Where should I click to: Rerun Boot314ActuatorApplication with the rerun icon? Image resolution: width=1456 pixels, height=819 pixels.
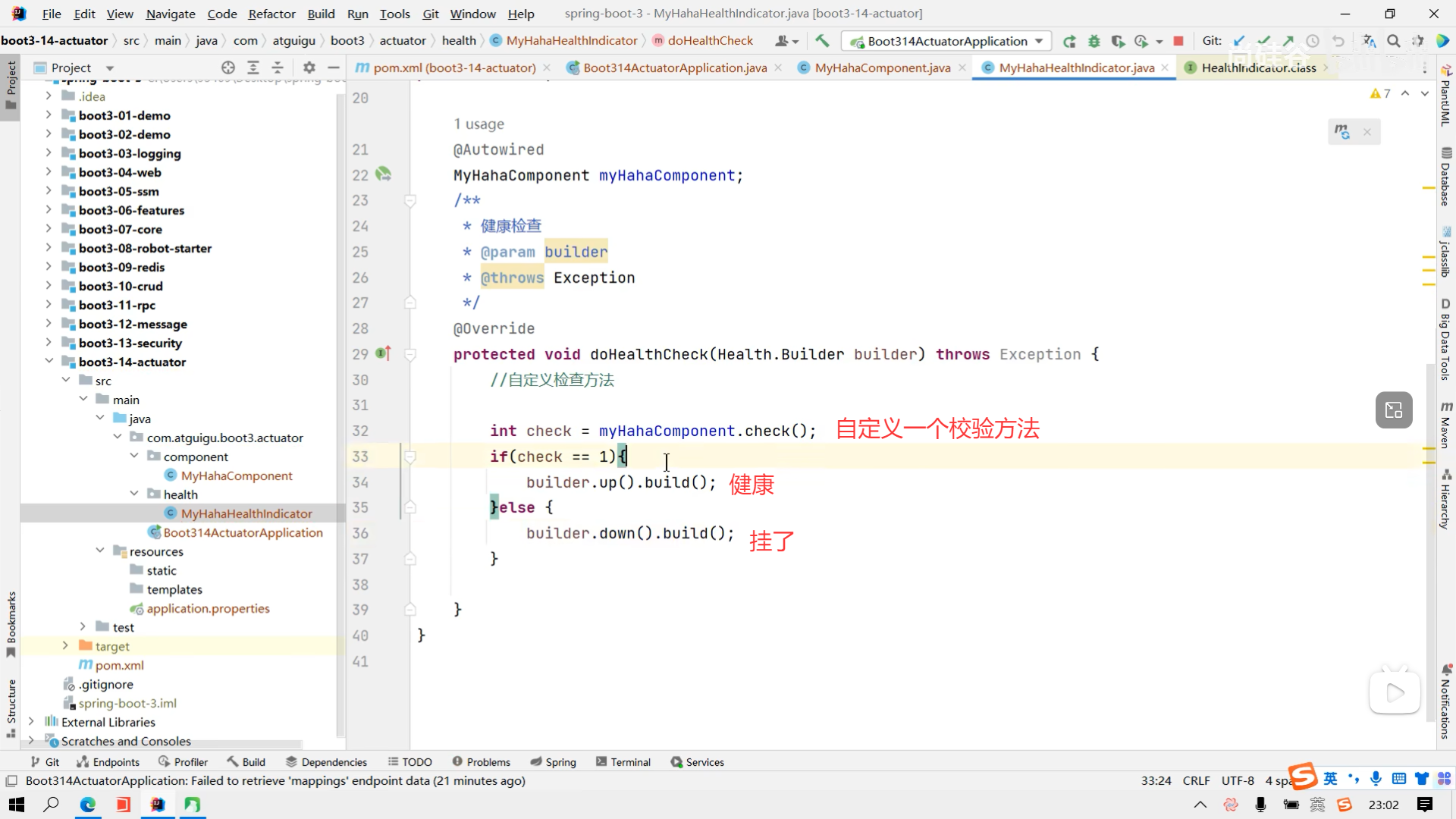[1069, 41]
